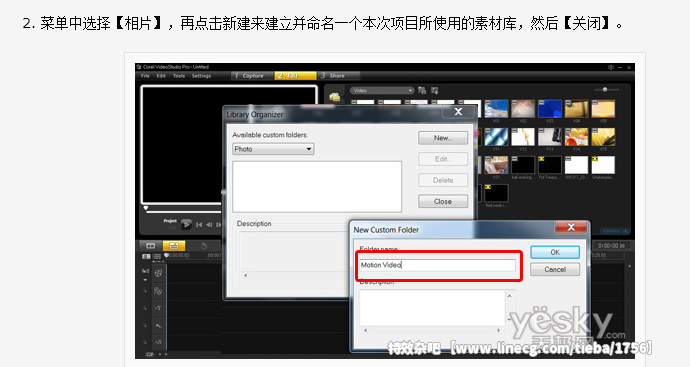
Task: Select the V21 video thumbnail
Action: [x=496, y=165]
